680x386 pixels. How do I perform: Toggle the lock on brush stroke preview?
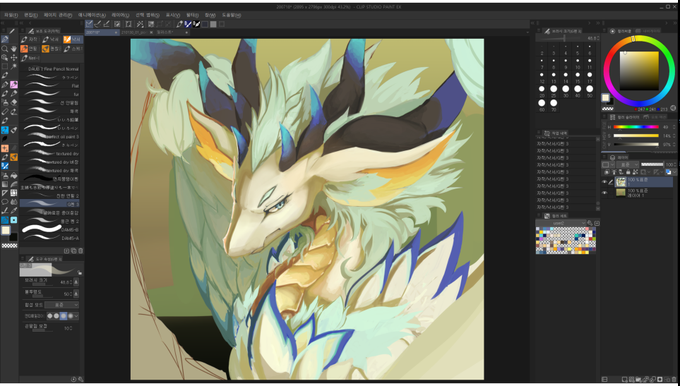click(79, 272)
